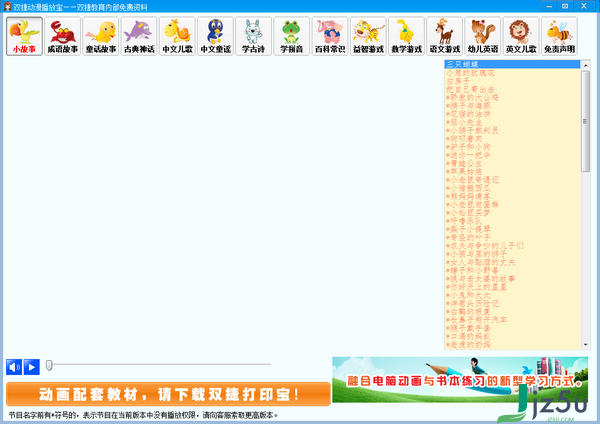This screenshot has height=424, width=600.
Task: Choose the 百科常识 elephant category
Action: [x=330, y=36]
